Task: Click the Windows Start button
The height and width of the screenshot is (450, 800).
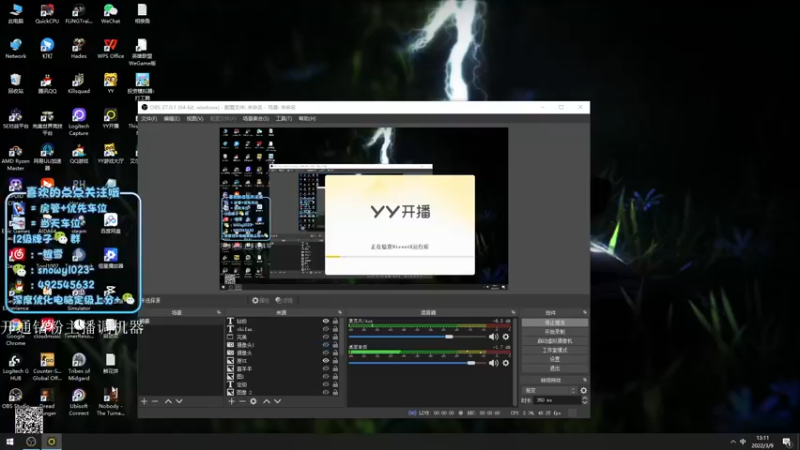Action: coord(10,442)
